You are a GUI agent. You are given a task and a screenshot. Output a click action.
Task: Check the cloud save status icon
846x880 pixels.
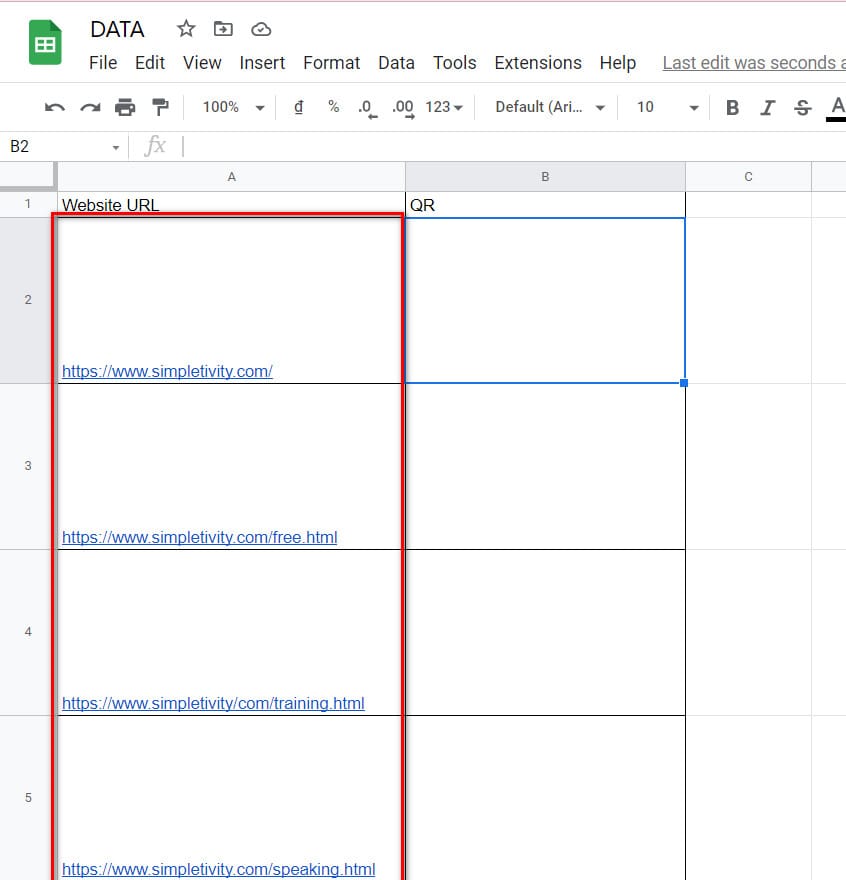click(x=261, y=29)
